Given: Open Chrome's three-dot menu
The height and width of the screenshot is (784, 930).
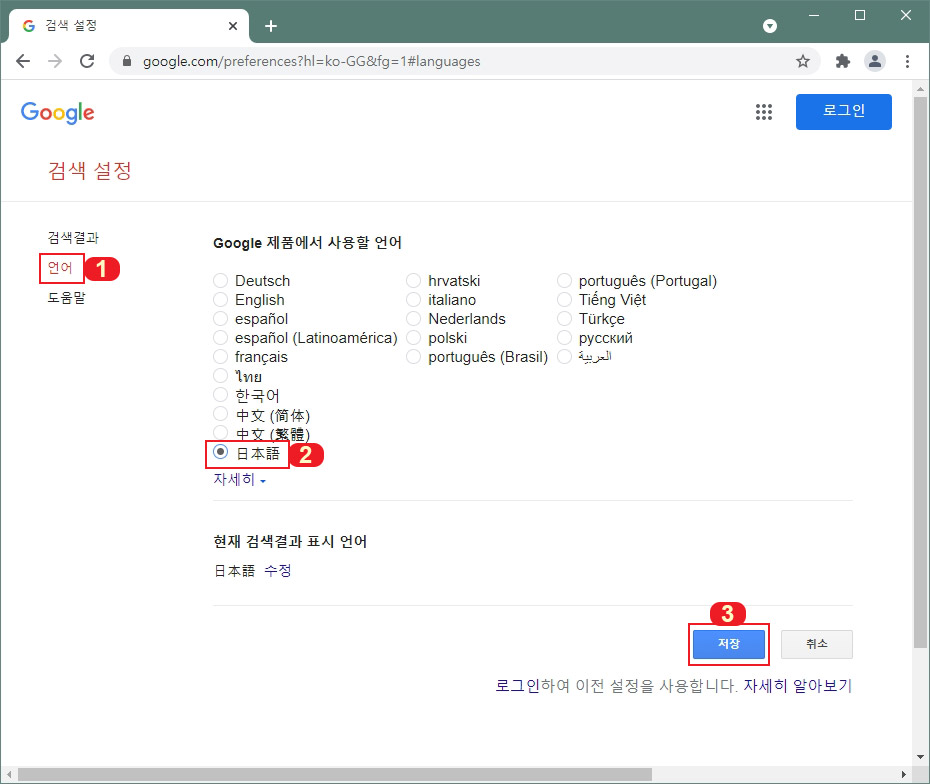Looking at the screenshot, I should click(x=907, y=61).
